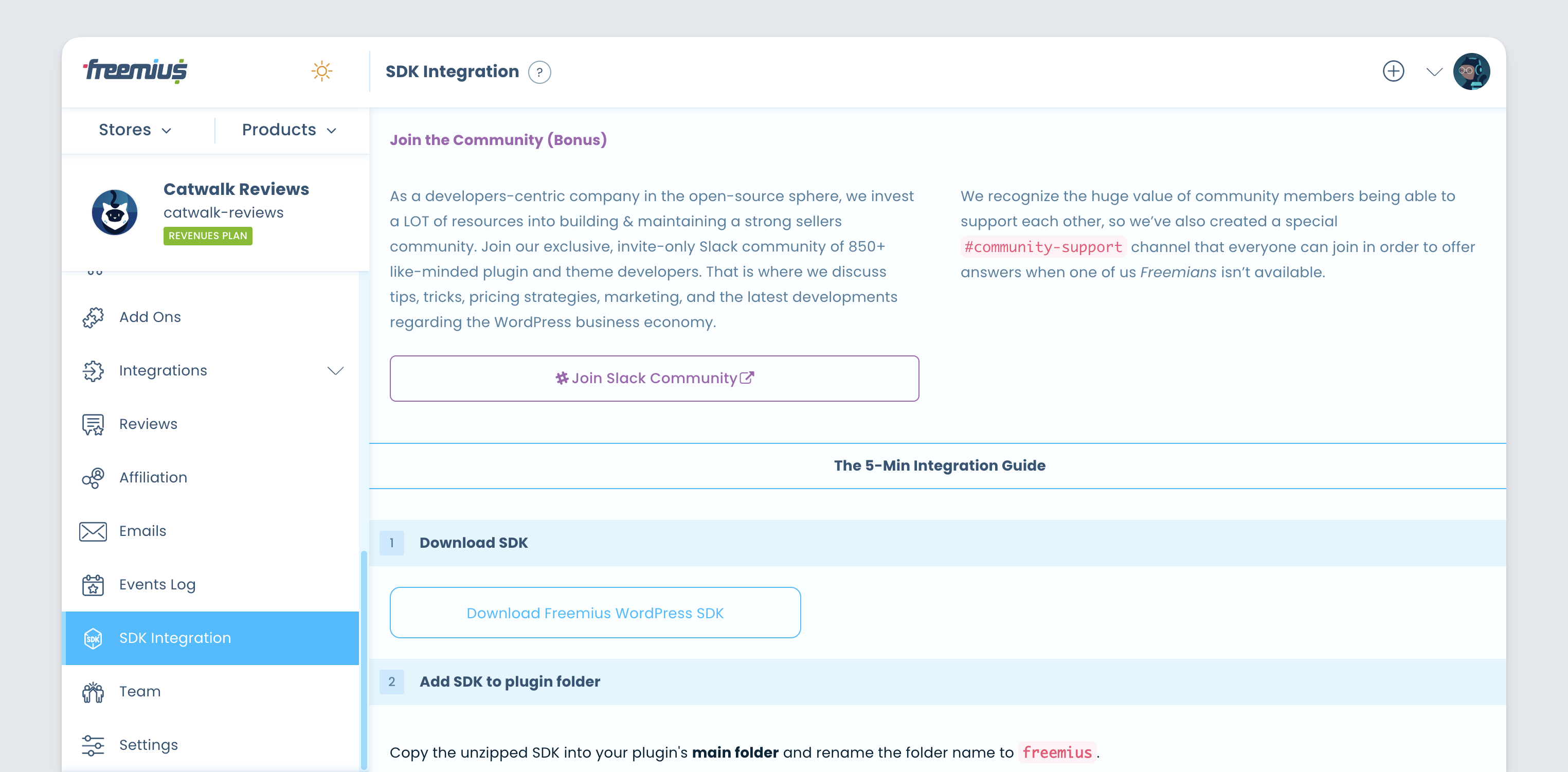Image resolution: width=1568 pixels, height=772 pixels.
Task: Open Settings in the sidebar
Action: click(x=210, y=745)
